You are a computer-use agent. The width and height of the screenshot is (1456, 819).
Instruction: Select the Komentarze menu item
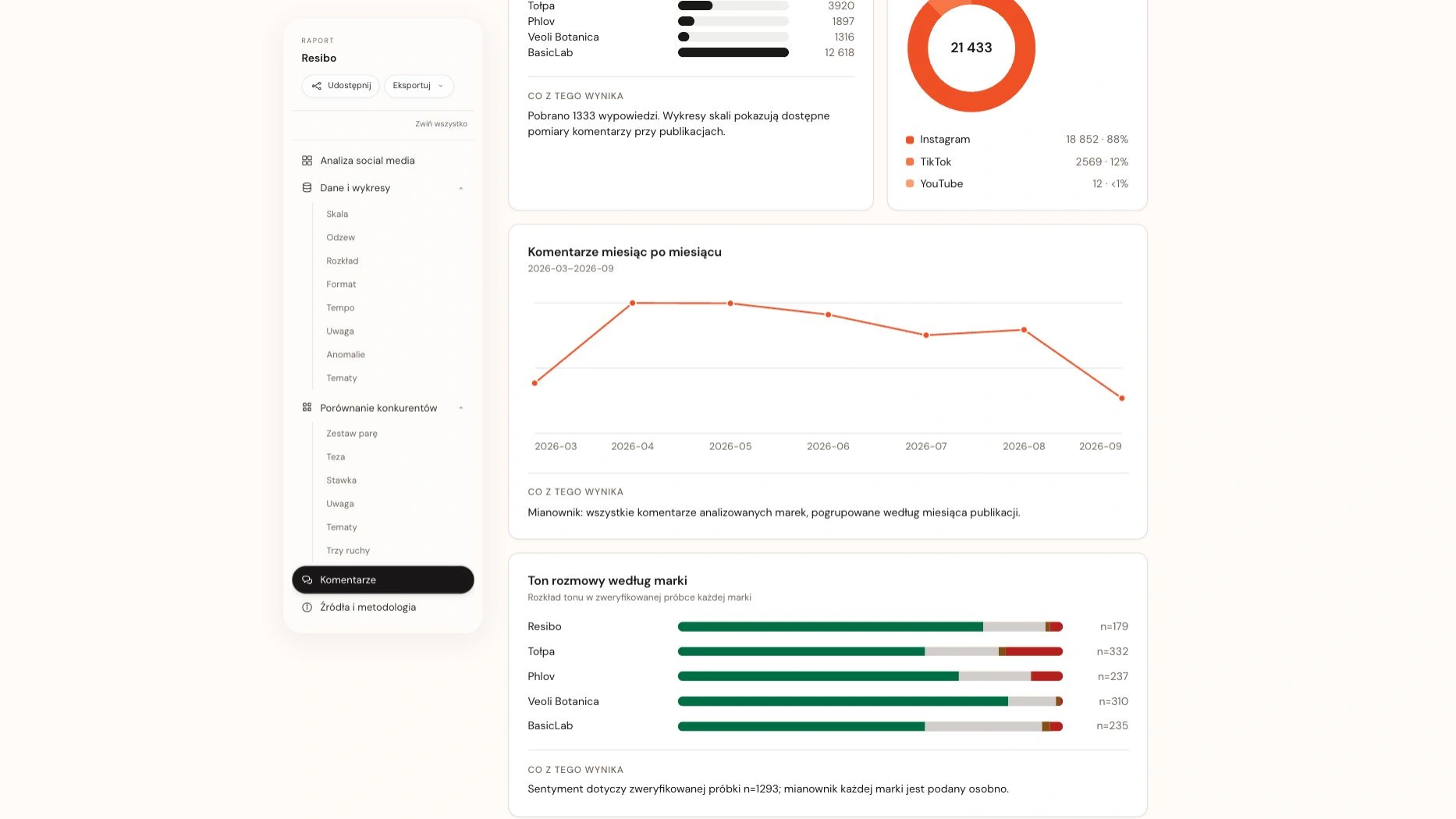click(382, 580)
